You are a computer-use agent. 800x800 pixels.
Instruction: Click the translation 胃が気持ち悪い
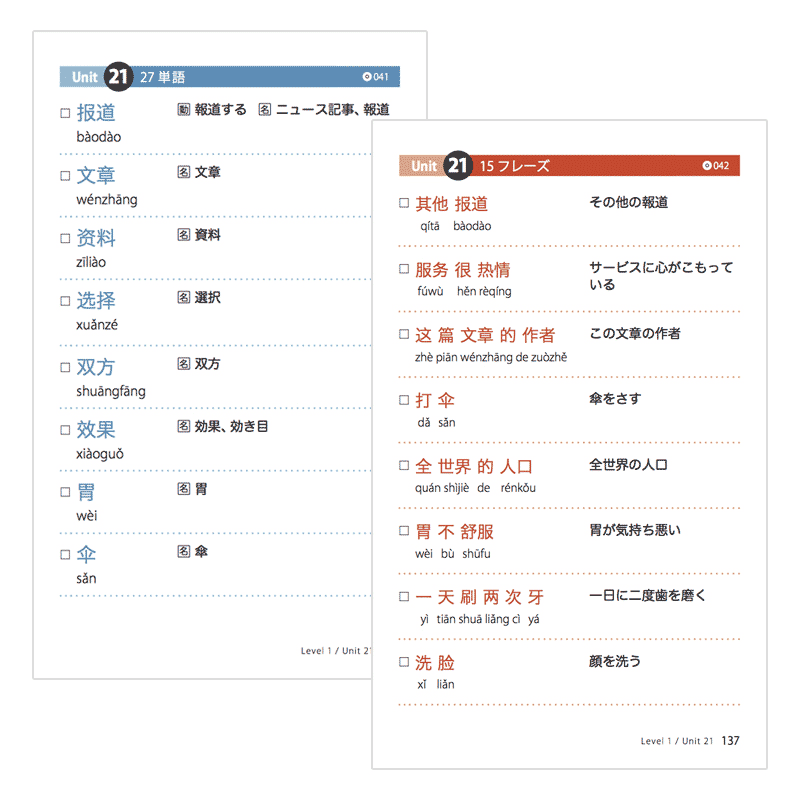tap(635, 530)
